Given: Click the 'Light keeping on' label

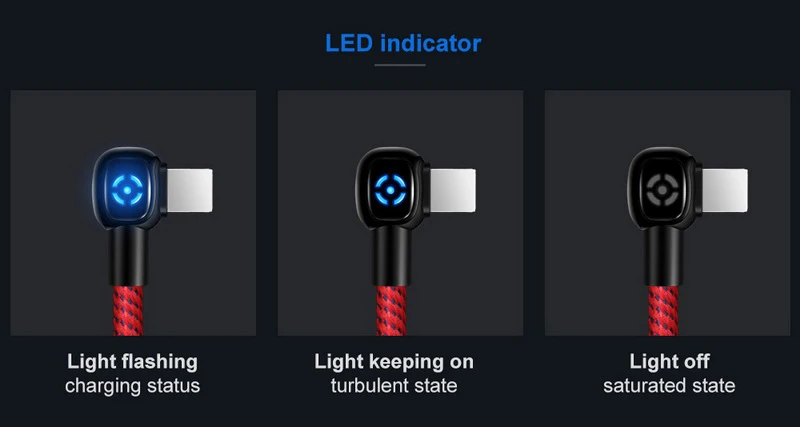Looking at the screenshot, I should [394, 362].
